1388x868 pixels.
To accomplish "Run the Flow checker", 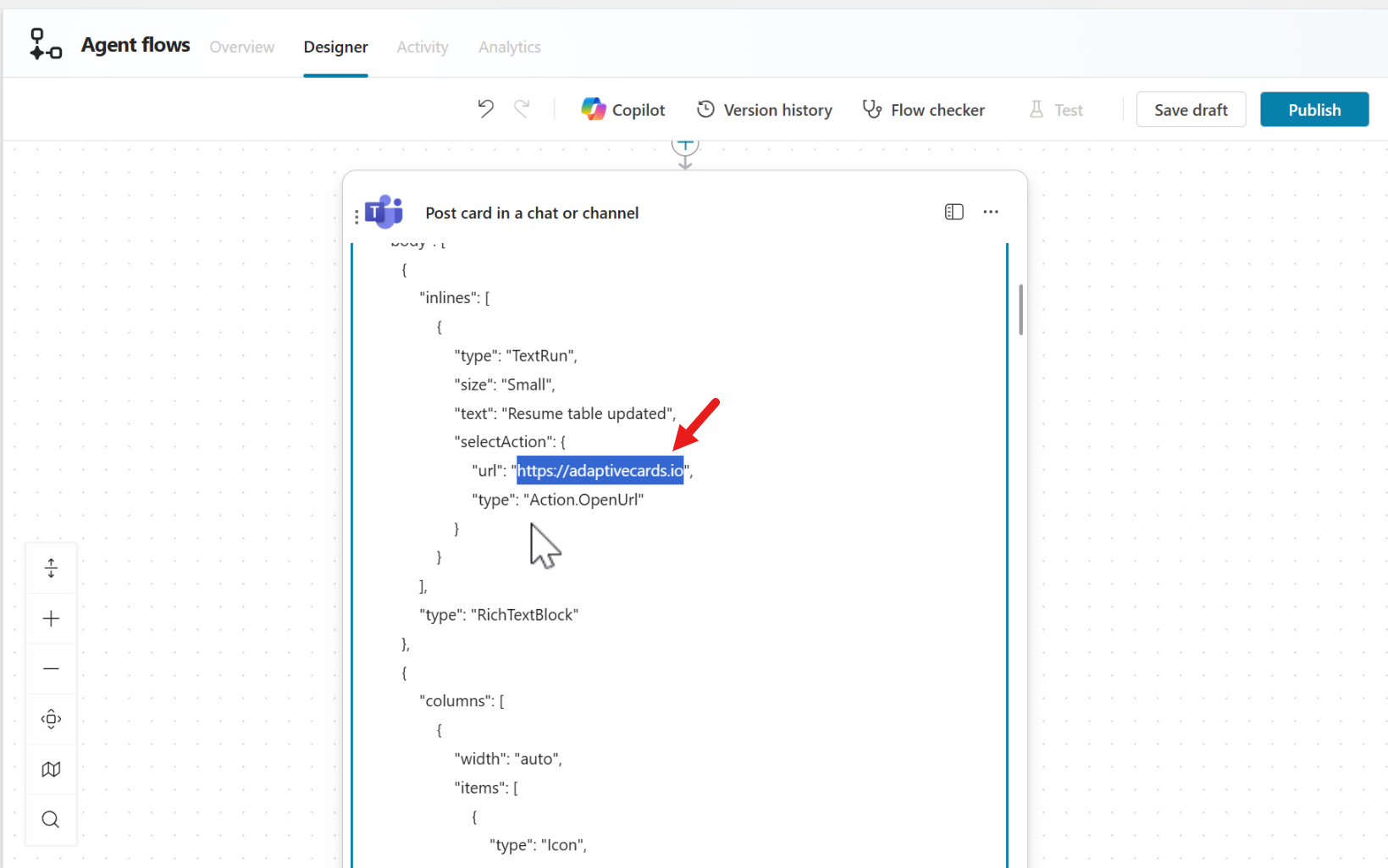I will pyautogui.click(x=923, y=108).
